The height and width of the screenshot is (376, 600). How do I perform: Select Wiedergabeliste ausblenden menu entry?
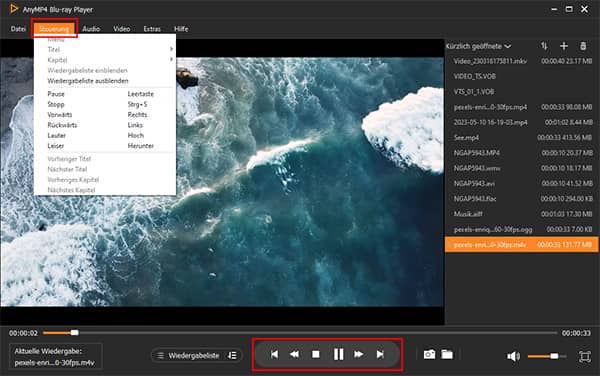pyautogui.click(x=105, y=81)
